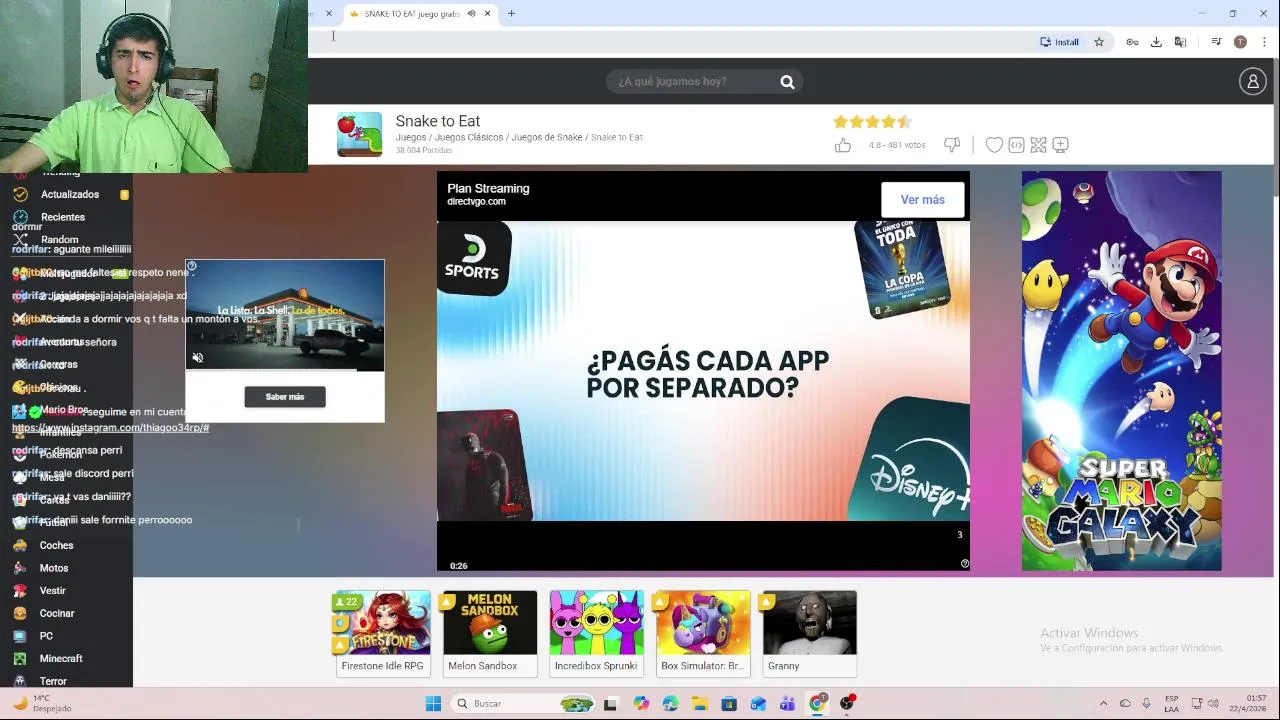Switch to the SNAKE TO EAT browser tab

(x=420, y=14)
